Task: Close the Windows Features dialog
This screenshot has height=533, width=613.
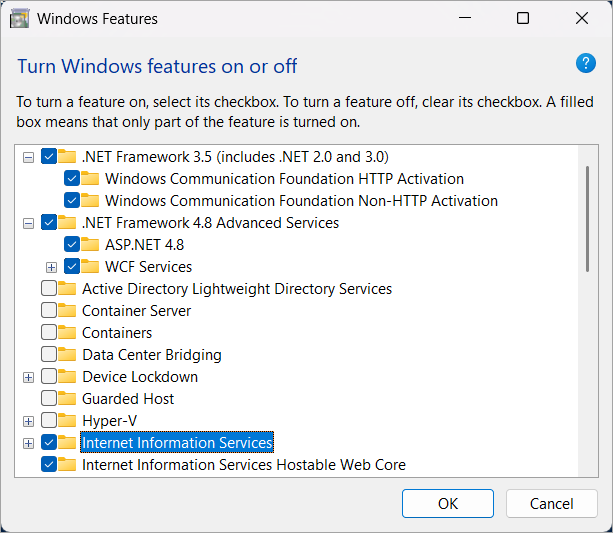Action: 582,18
